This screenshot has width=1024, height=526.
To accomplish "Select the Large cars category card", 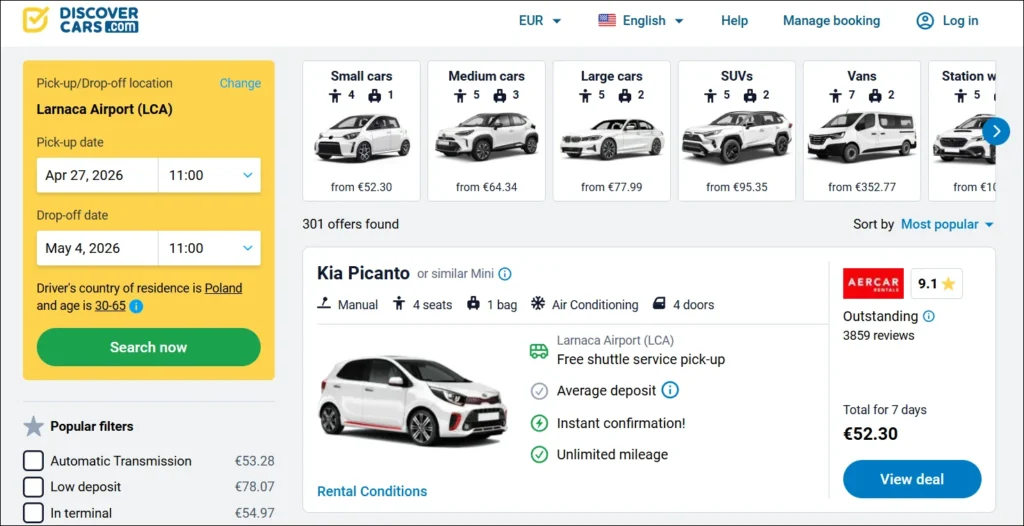I will (x=612, y=131).
